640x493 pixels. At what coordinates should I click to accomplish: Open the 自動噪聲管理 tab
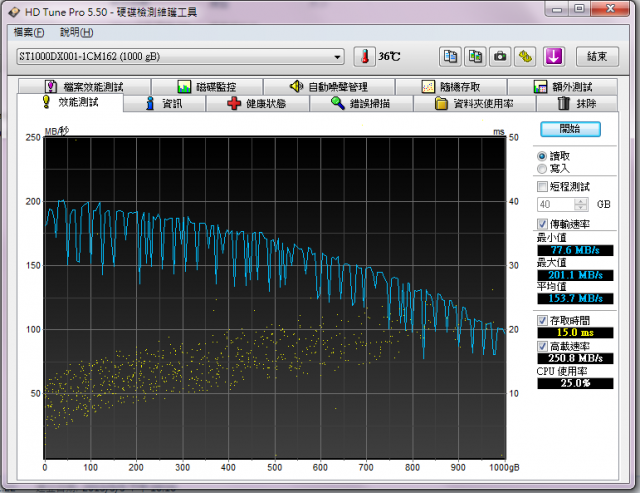coord(329,87)
